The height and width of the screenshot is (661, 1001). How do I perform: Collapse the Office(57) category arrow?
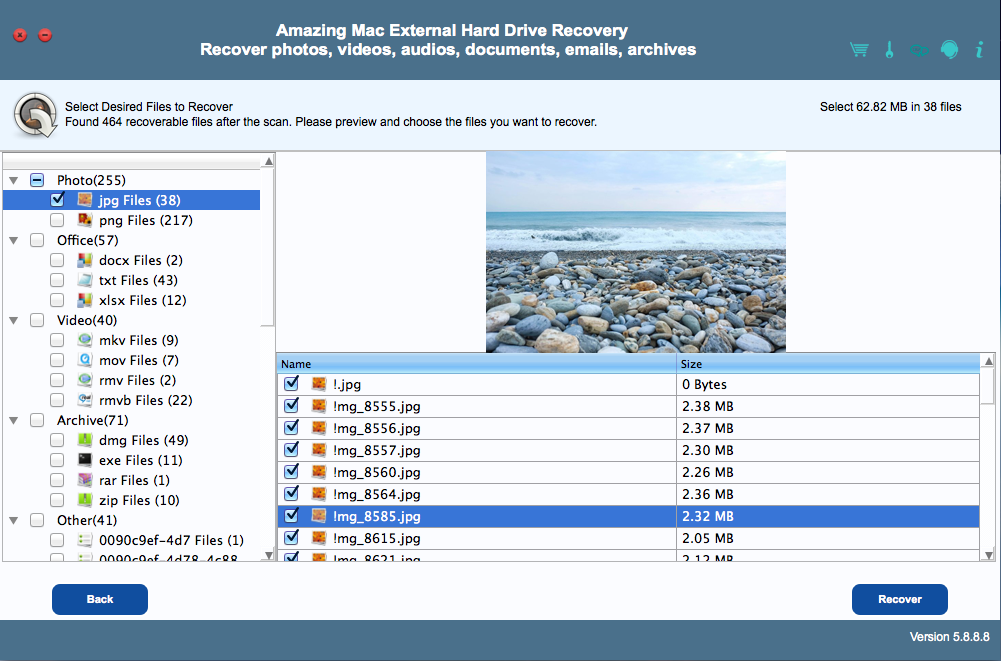(13, 240)
